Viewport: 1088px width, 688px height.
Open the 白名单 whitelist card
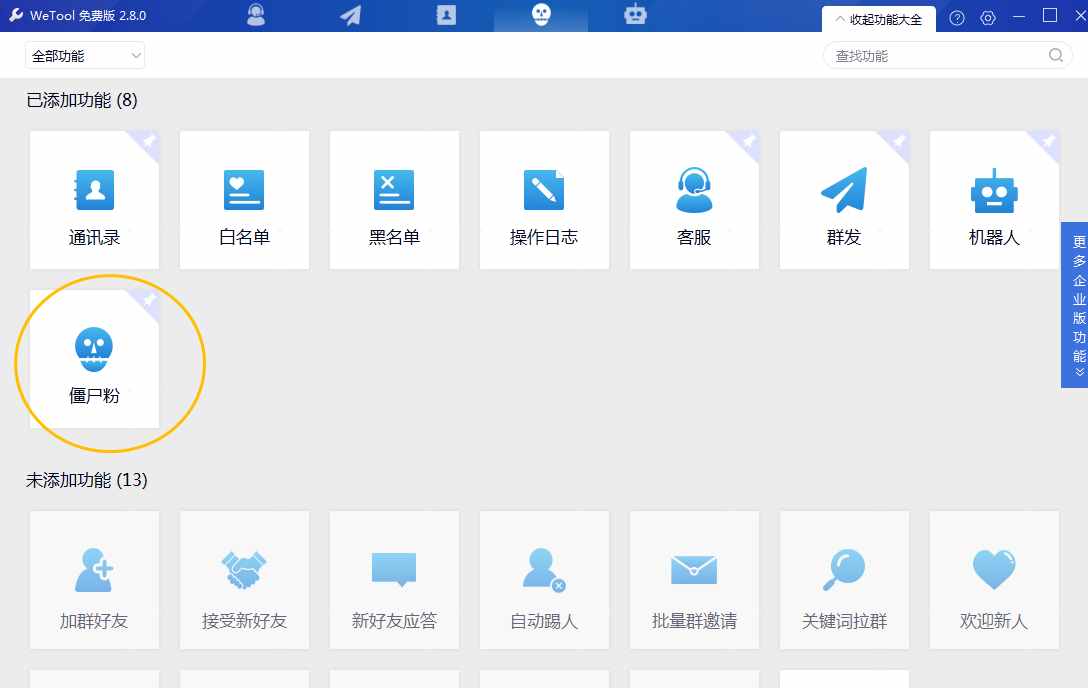coord(244,200)
